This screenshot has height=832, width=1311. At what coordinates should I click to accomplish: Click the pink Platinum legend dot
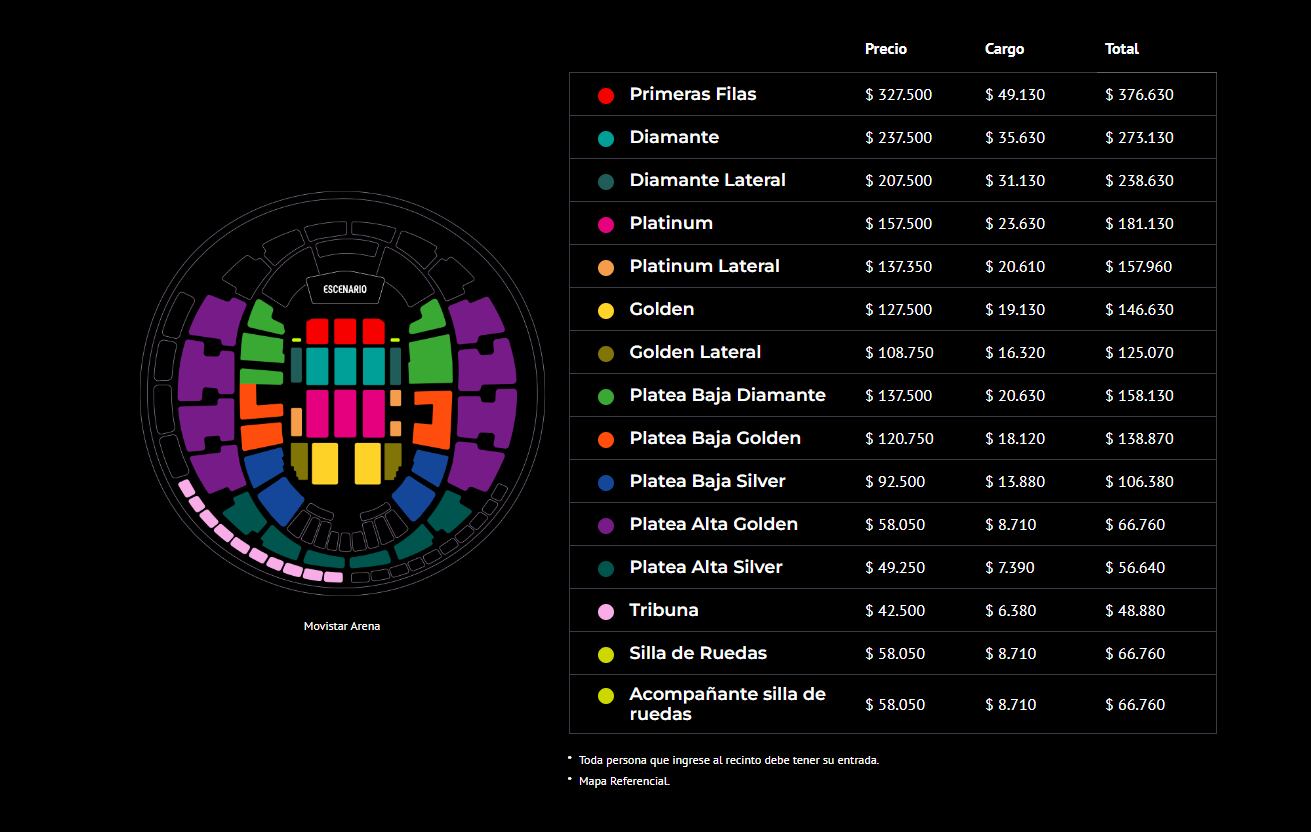pyautogui.click(x=605, y=224)
